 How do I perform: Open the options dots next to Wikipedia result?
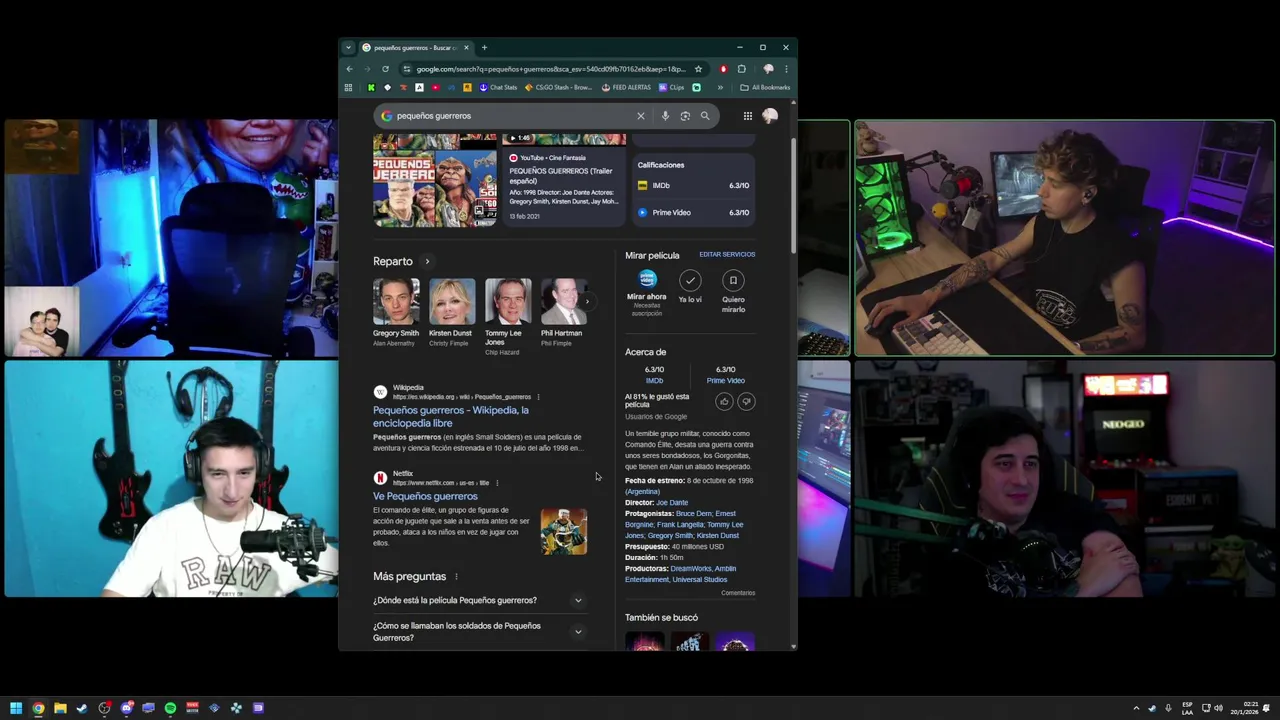click(538, 397)
